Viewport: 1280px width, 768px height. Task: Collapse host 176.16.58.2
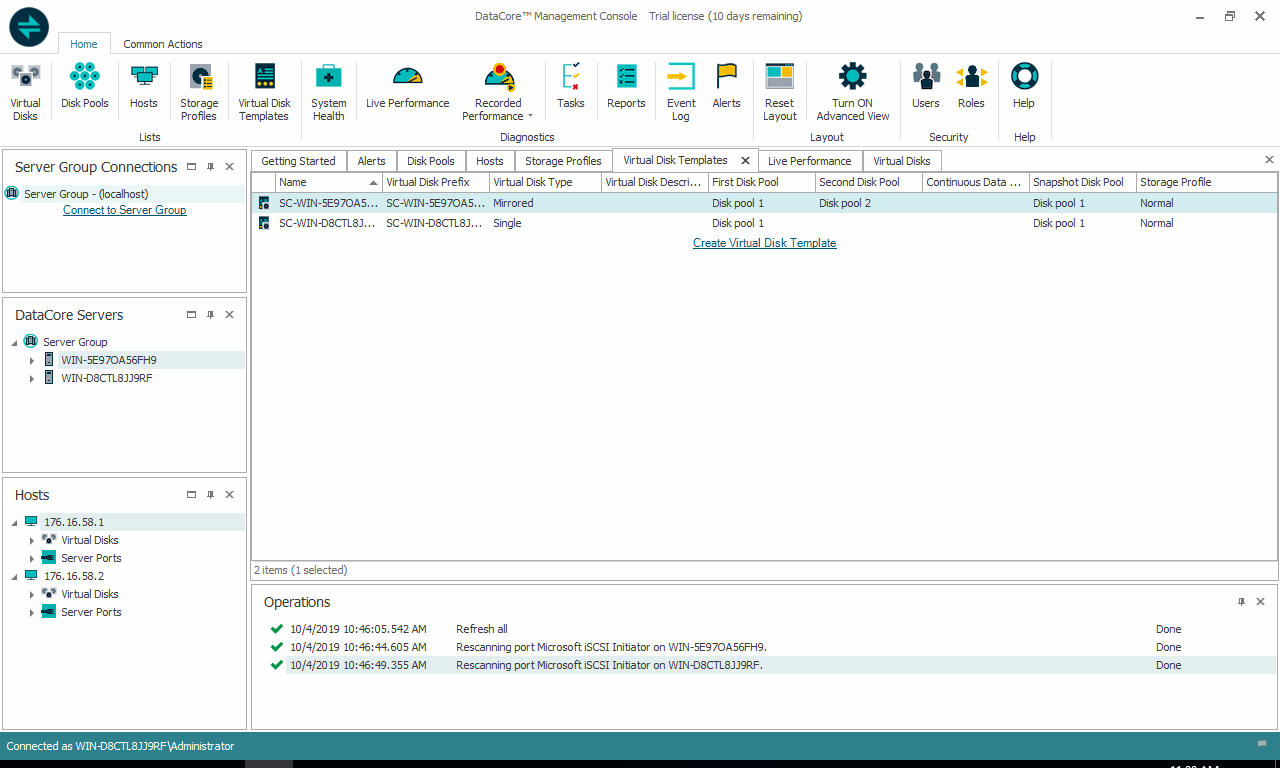point(13,576)
